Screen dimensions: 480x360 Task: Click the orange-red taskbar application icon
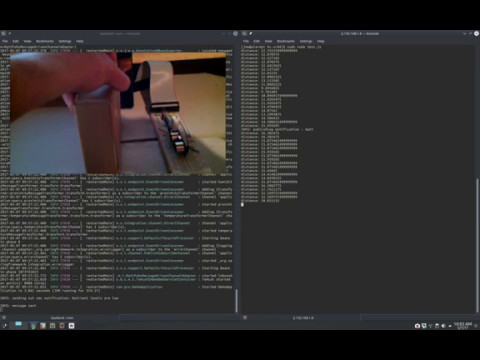(x=43, y=326)
